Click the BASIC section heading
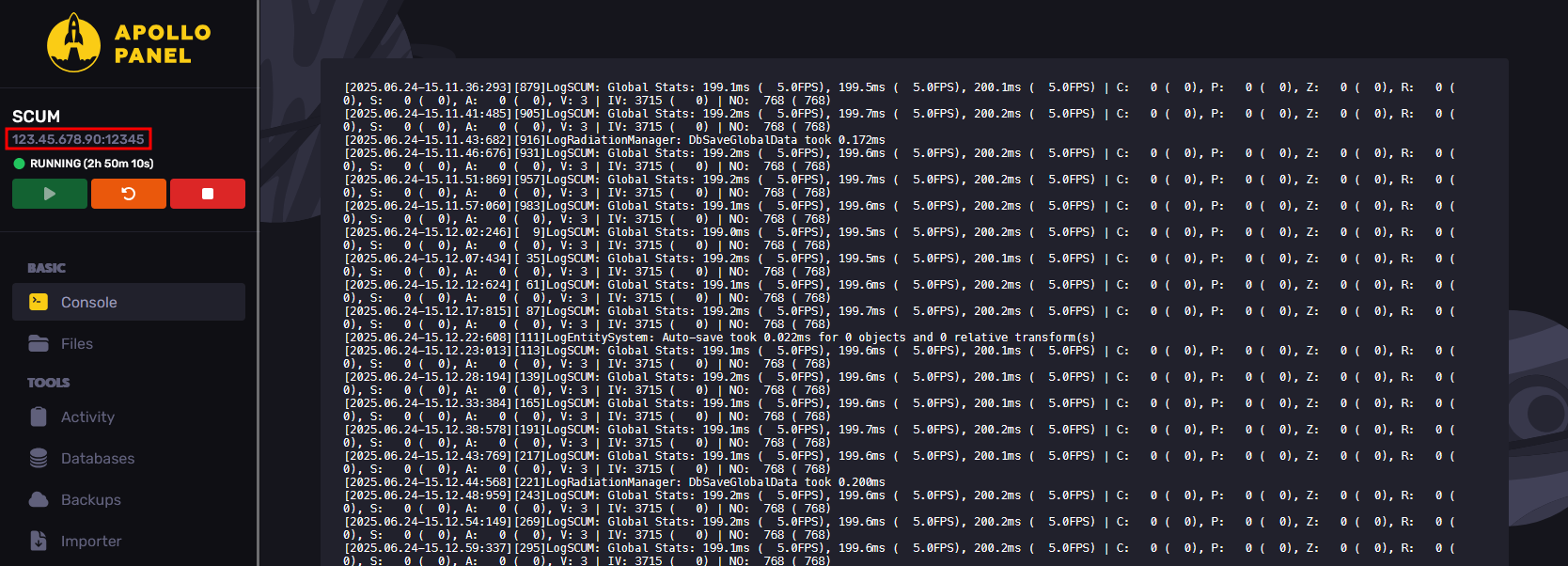 (x=46, y=268)
